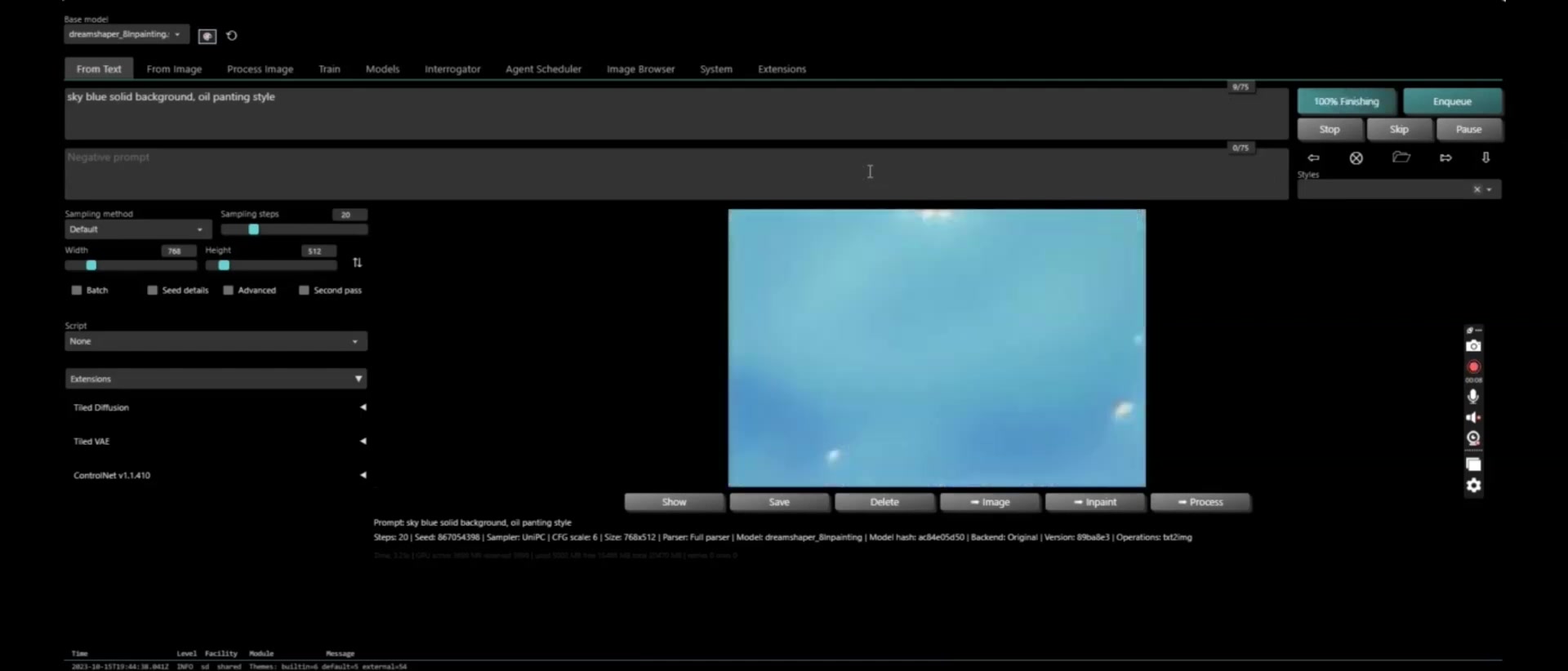
Task: Click the red record button in recorder
Action: (x=1473, y=367)
